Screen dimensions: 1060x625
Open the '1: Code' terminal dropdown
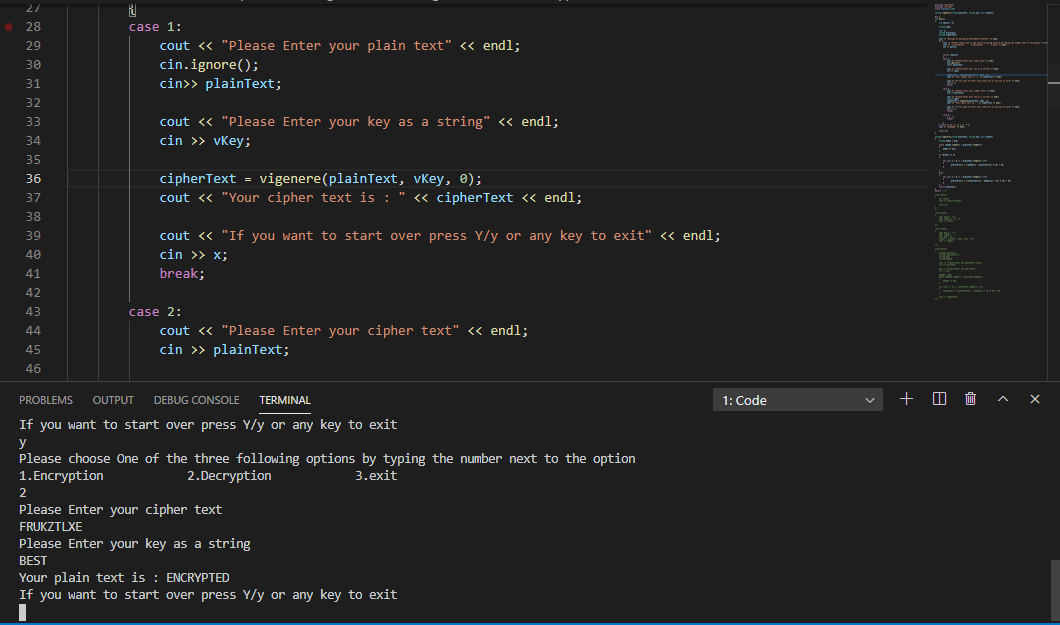pyautogui.click(x=798, y=400)
